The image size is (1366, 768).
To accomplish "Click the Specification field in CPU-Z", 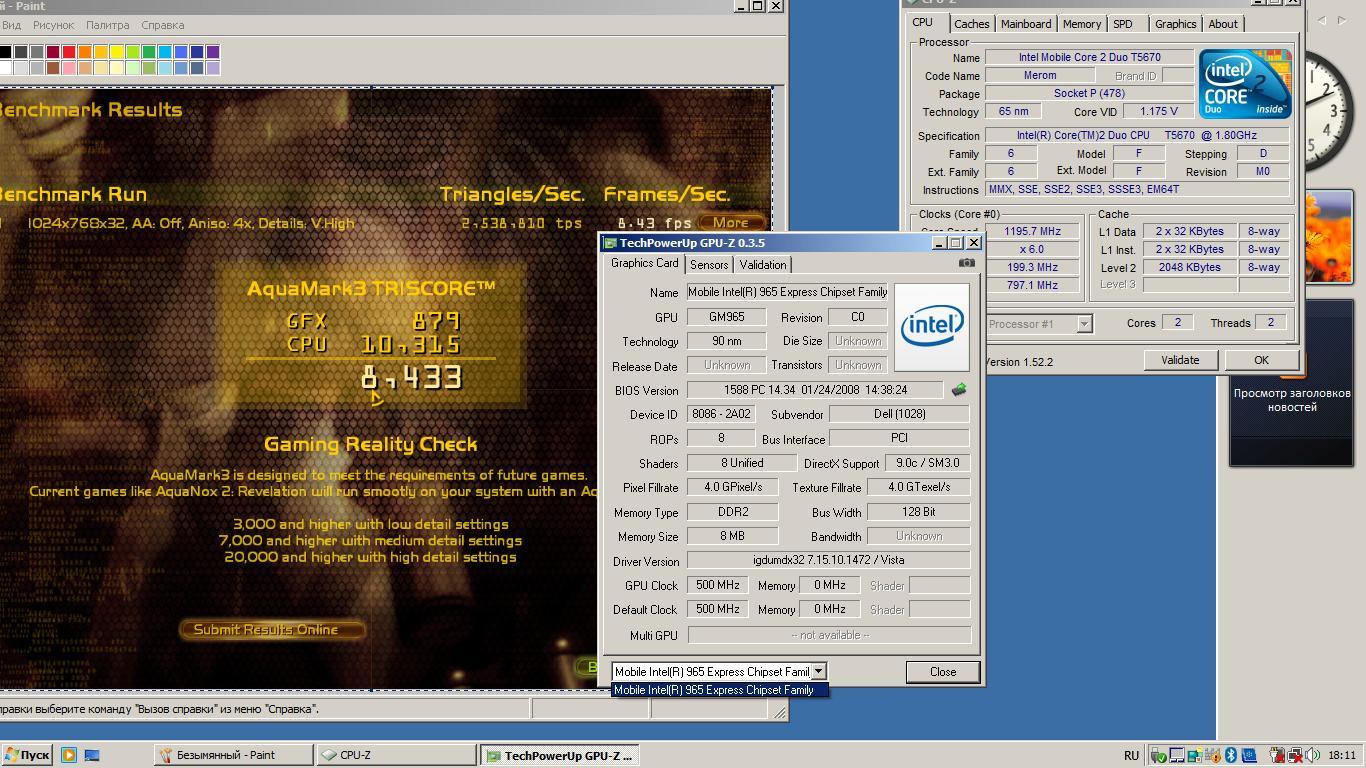I will pos(1138,135).
